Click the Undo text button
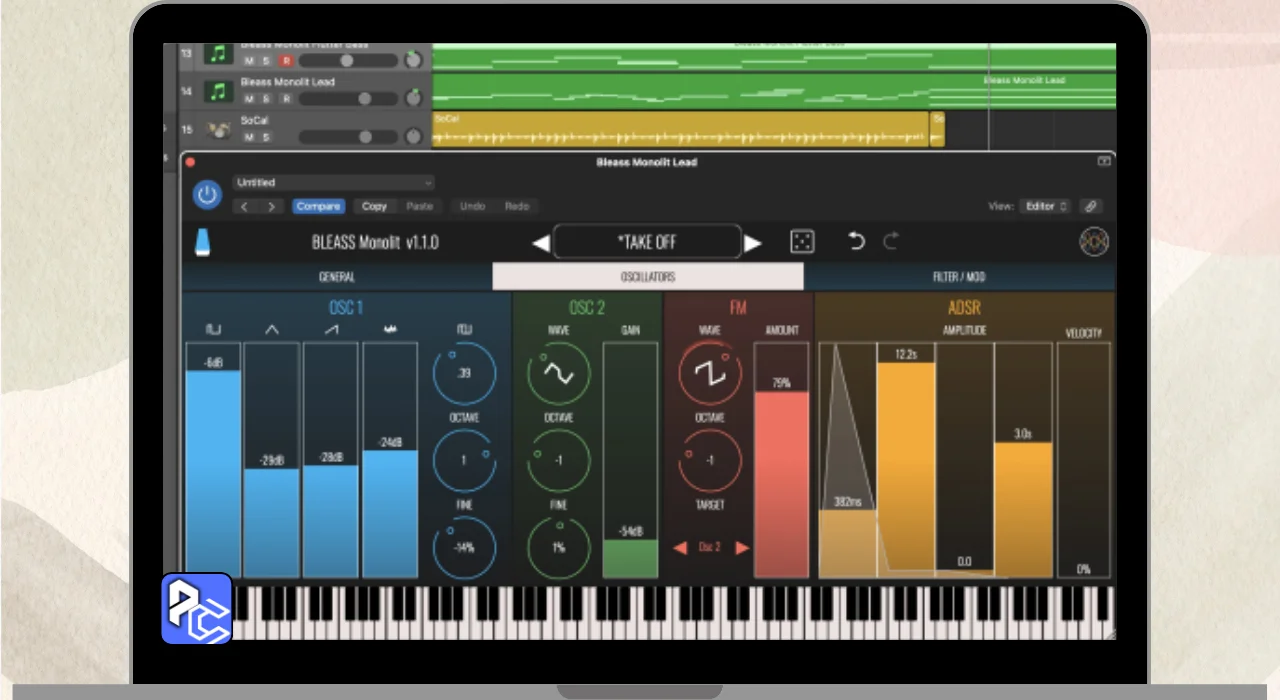 click(472, 206)
